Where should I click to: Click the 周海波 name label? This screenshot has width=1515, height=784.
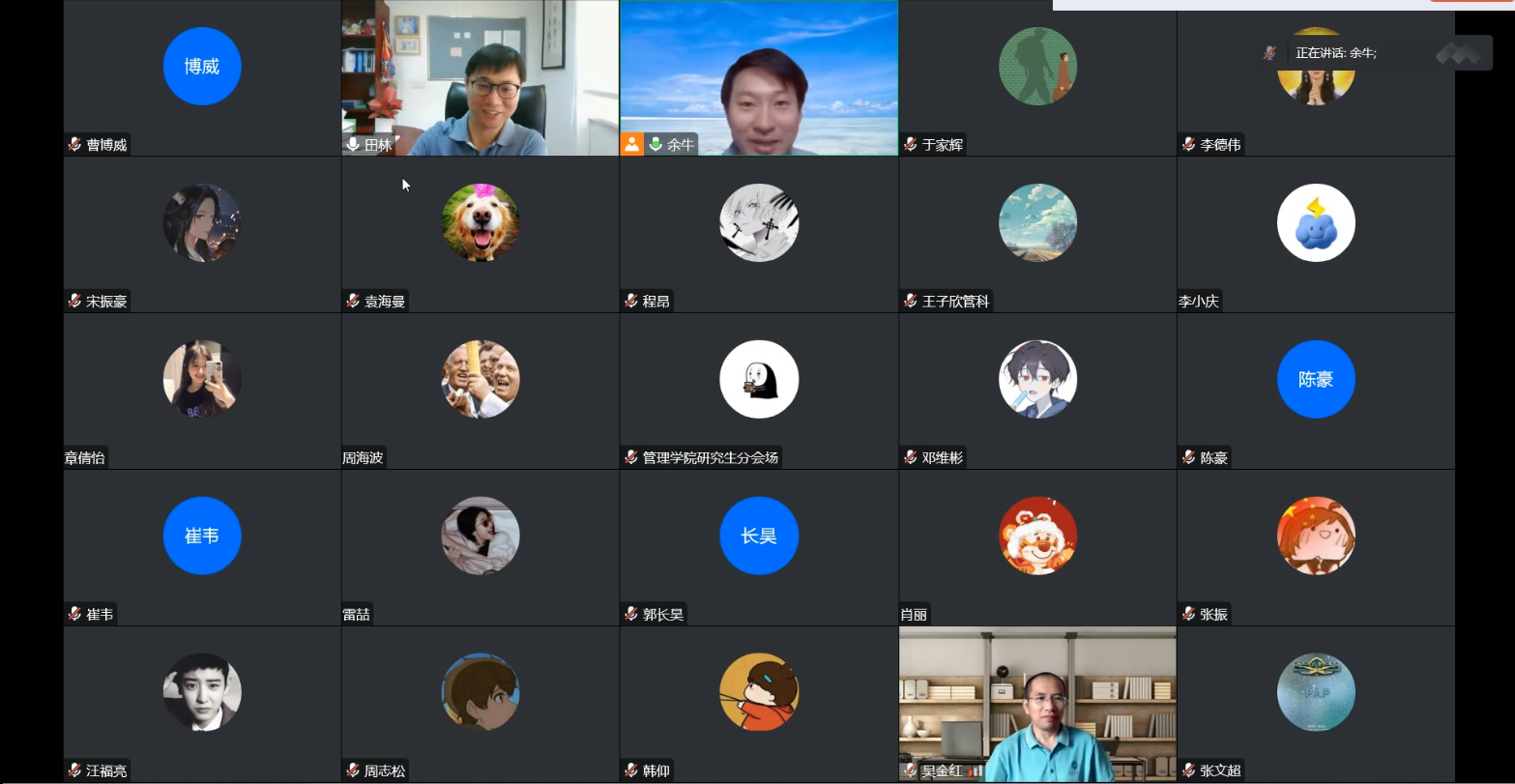tap(364, 457)
